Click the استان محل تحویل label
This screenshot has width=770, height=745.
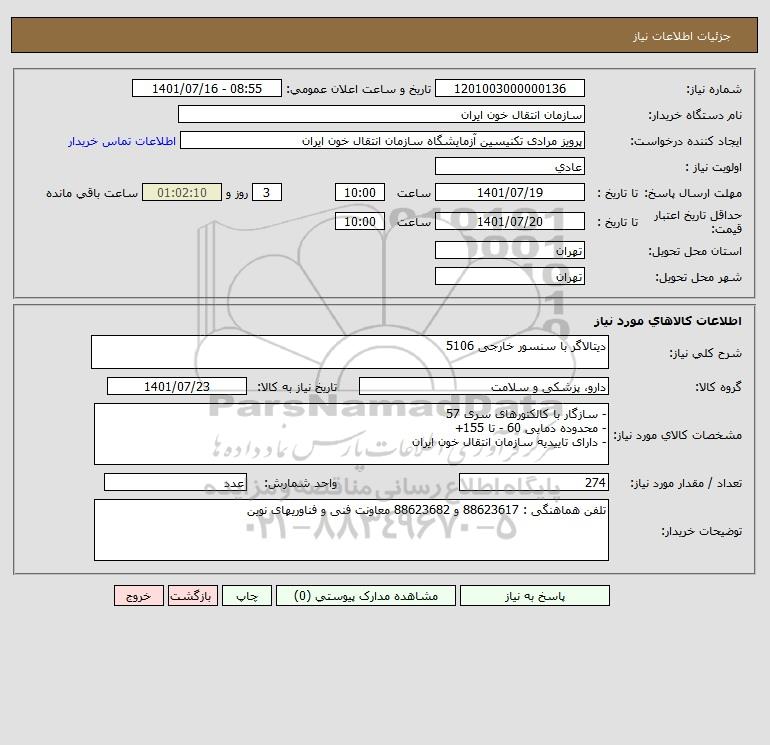pyautogui.click(x=695, y=251)
